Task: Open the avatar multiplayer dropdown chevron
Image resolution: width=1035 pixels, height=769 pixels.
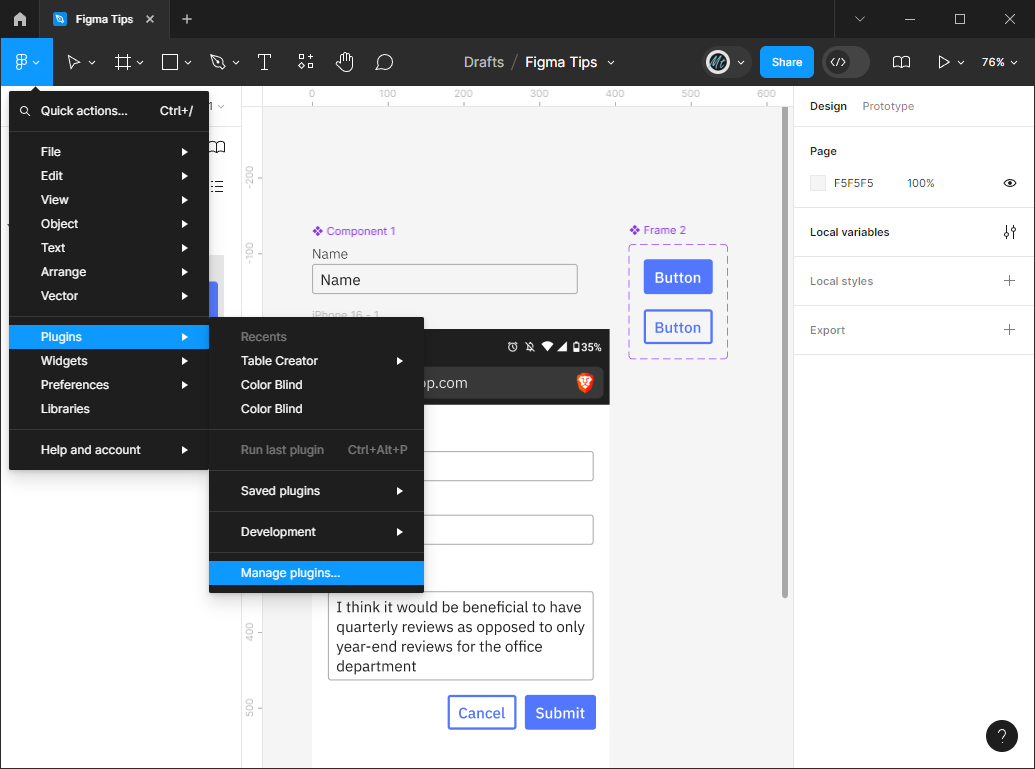Action: pyautogui.click(x=741, y=63)
